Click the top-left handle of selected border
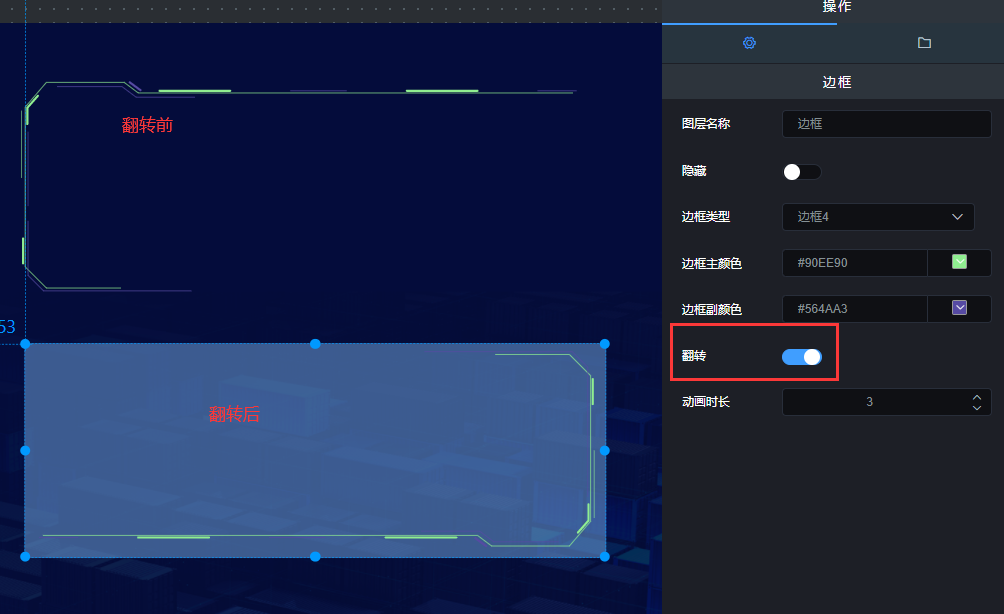This screenshot has width=1004, height=614. 25,344
